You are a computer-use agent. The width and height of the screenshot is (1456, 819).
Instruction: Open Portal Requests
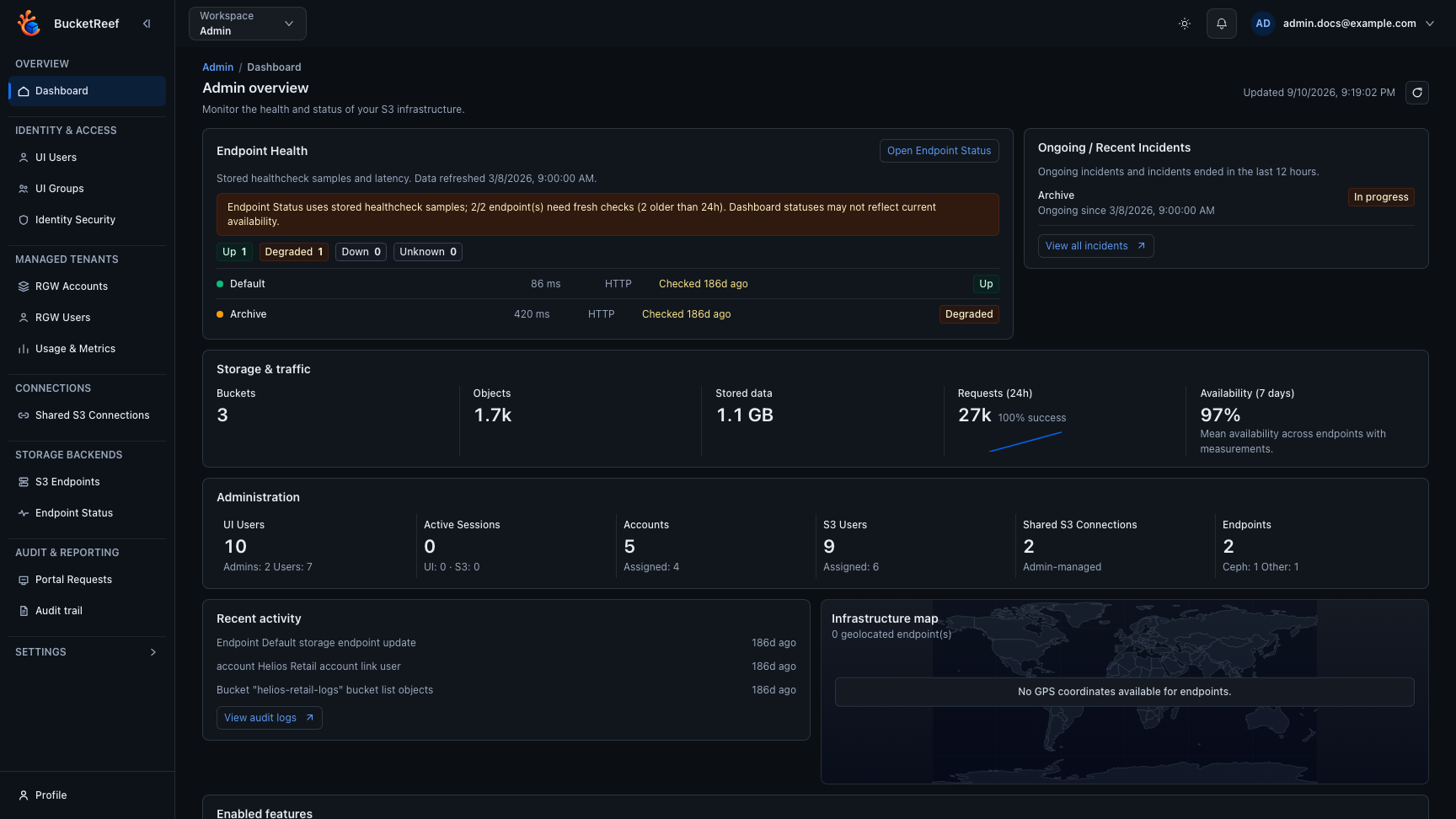(x=87, y=580)
